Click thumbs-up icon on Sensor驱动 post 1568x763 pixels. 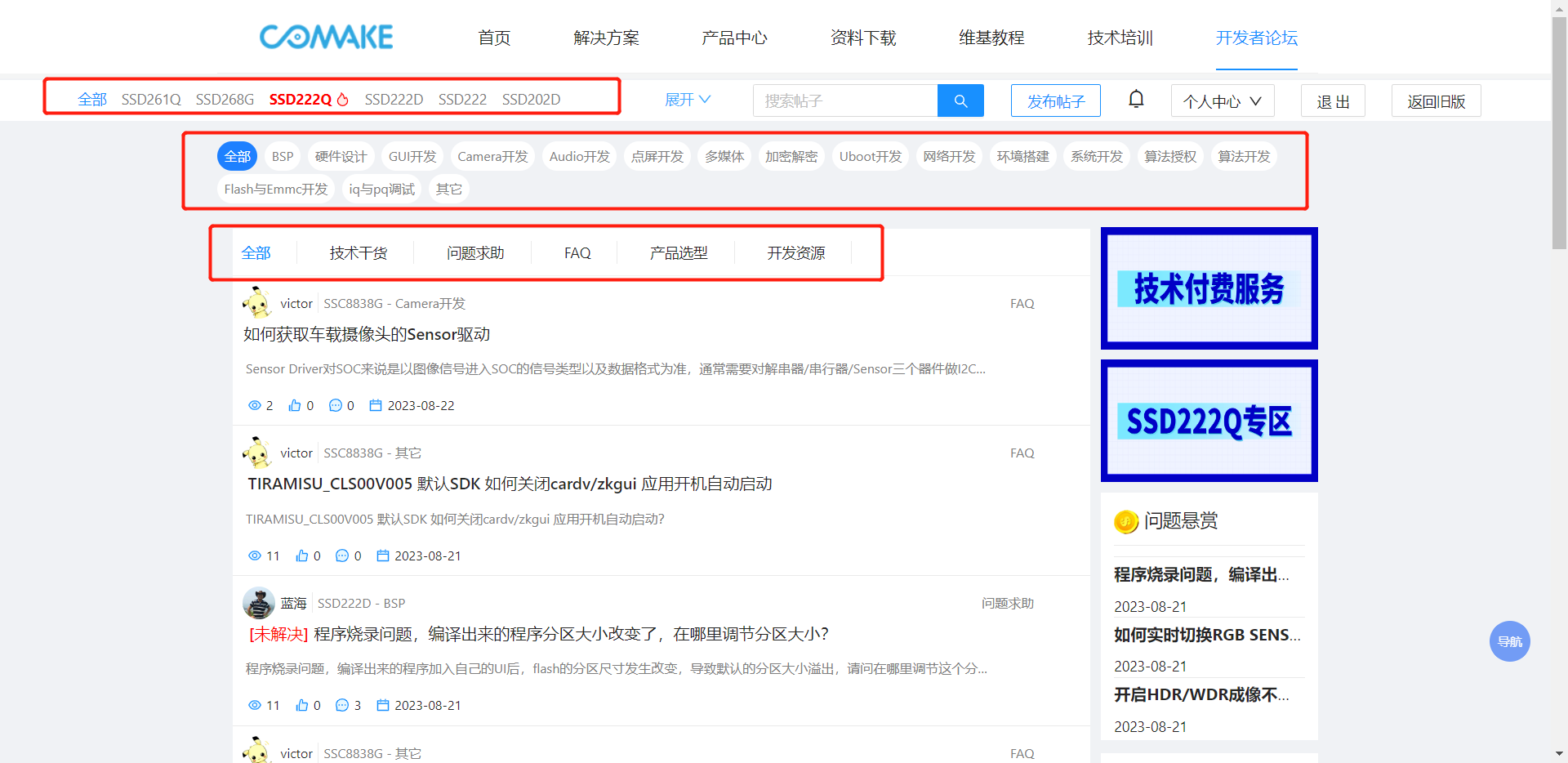pyautogui.click(x=295, y=405)
